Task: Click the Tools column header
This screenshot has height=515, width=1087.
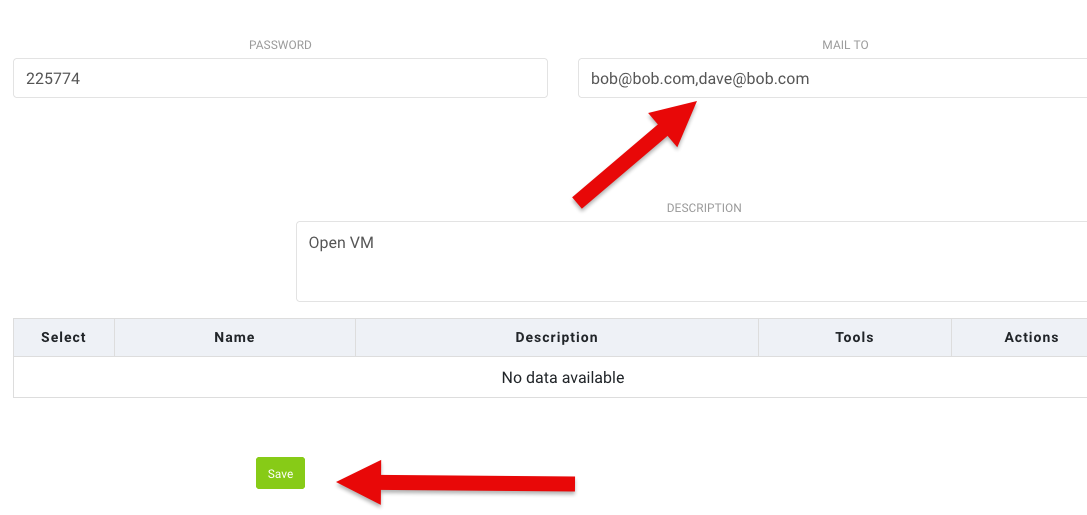Action: [854, 338]
